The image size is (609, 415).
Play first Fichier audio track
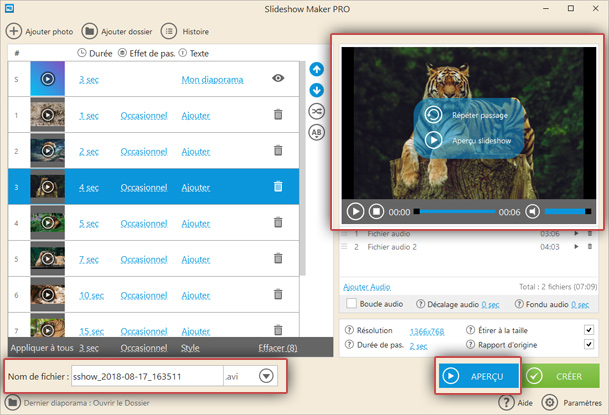coord(576,233)
